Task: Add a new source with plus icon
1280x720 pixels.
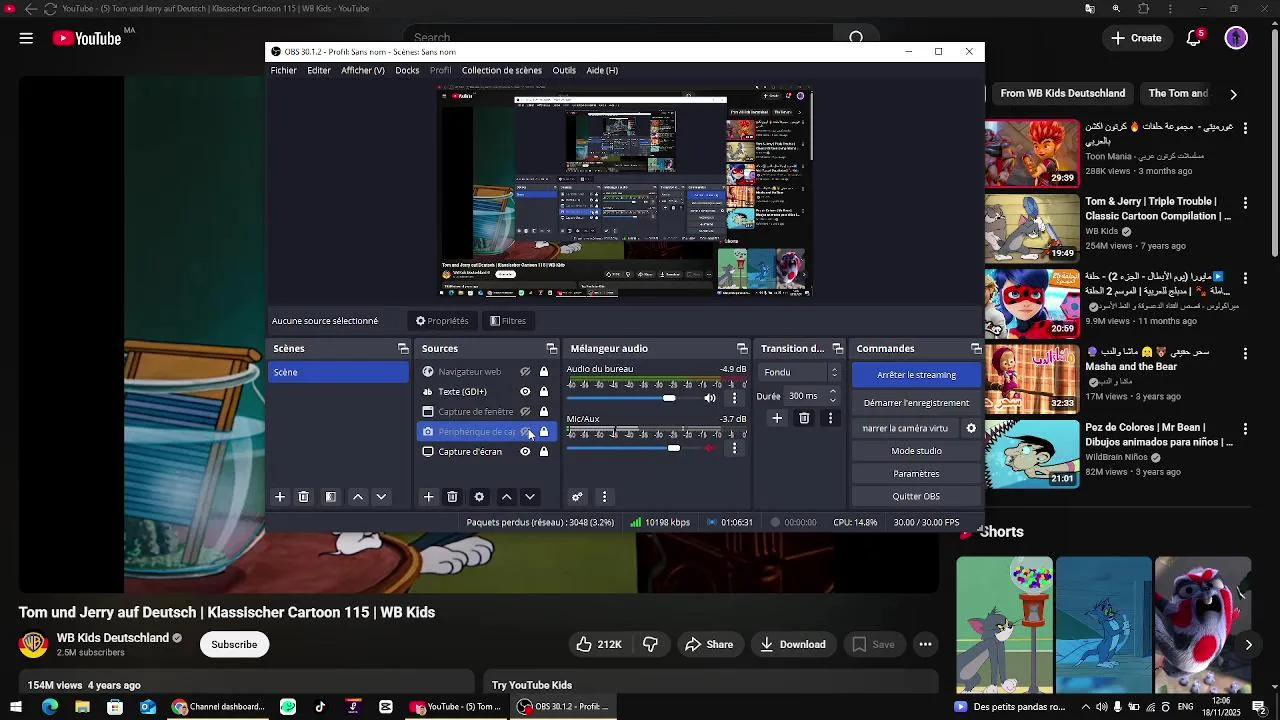Action: pyautogui.click(x=428, y=497)
